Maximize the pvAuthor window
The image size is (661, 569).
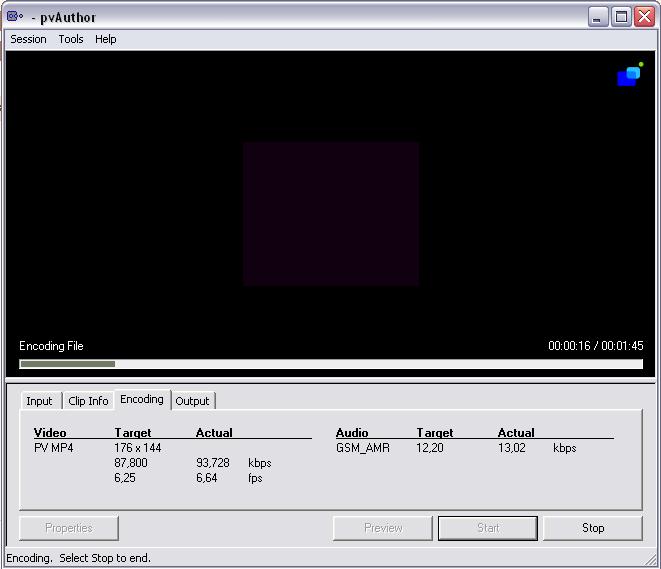(621, 17)
